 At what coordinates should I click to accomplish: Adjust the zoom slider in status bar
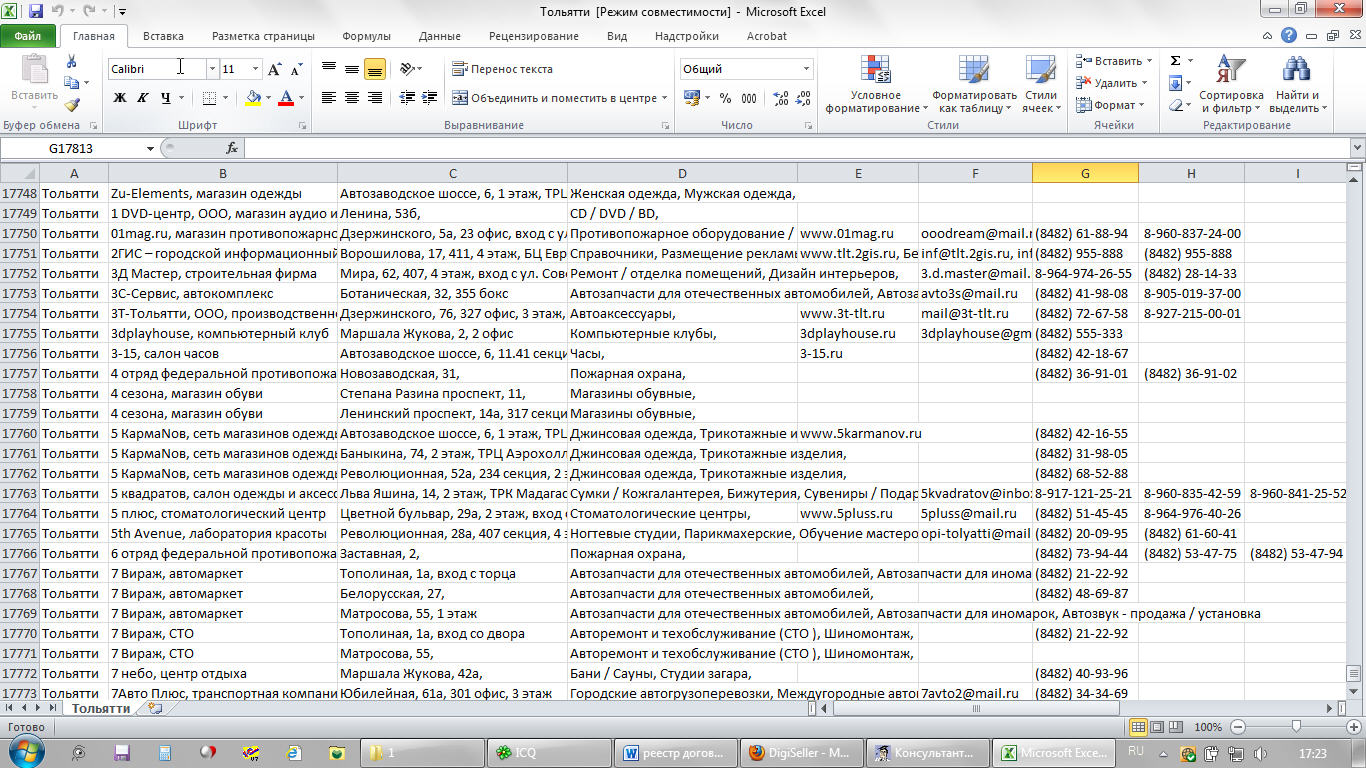[1296, 727]
